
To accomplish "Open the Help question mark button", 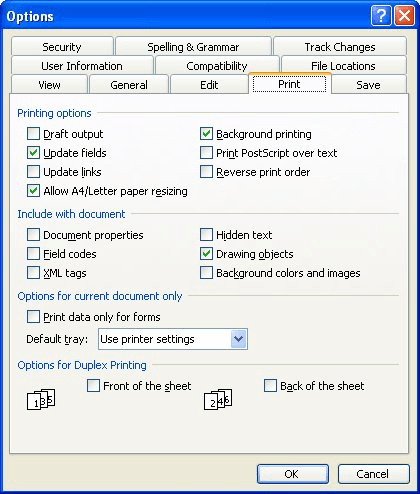I will pos(381,16).
